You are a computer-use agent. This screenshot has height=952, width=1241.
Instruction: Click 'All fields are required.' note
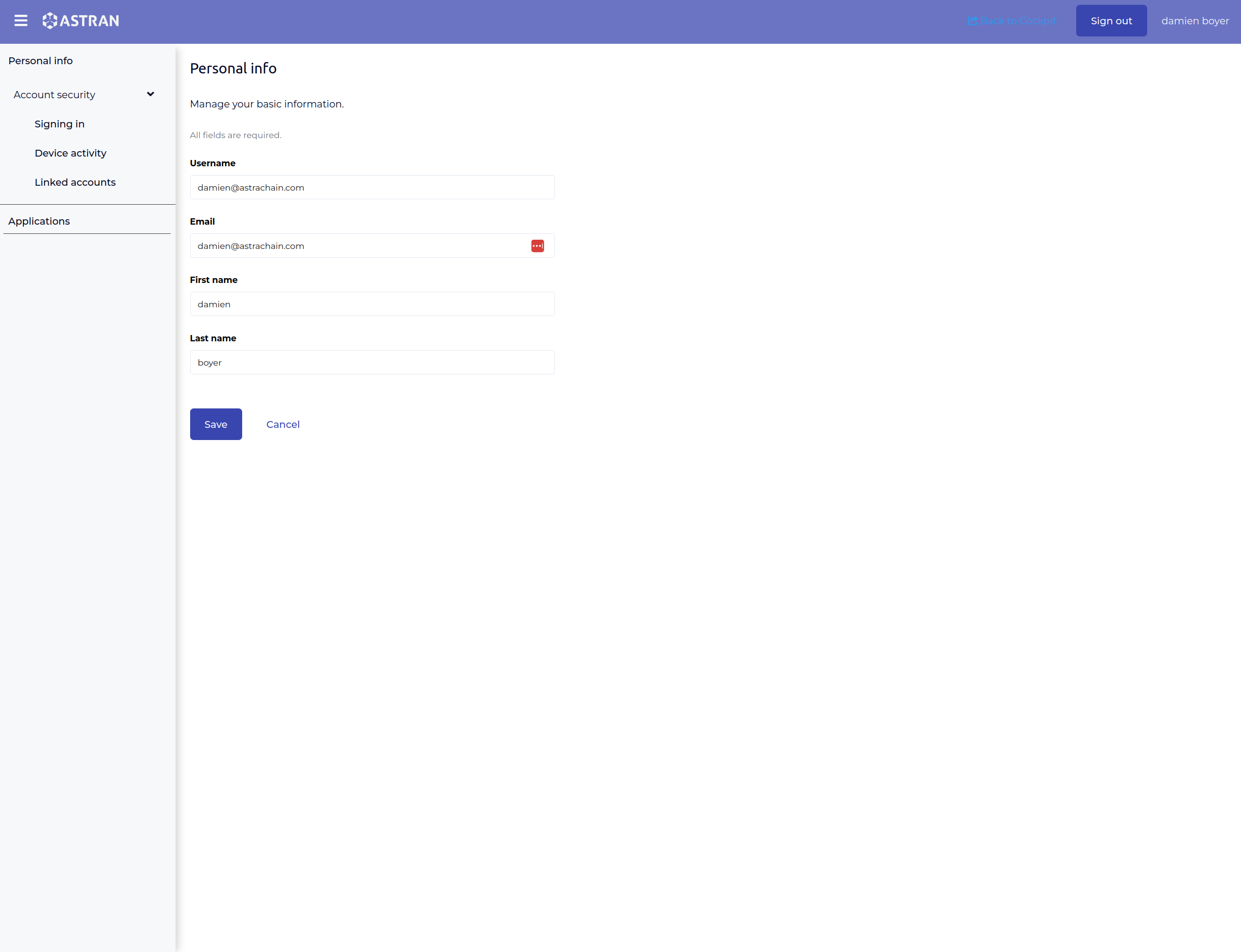[236, 135]
